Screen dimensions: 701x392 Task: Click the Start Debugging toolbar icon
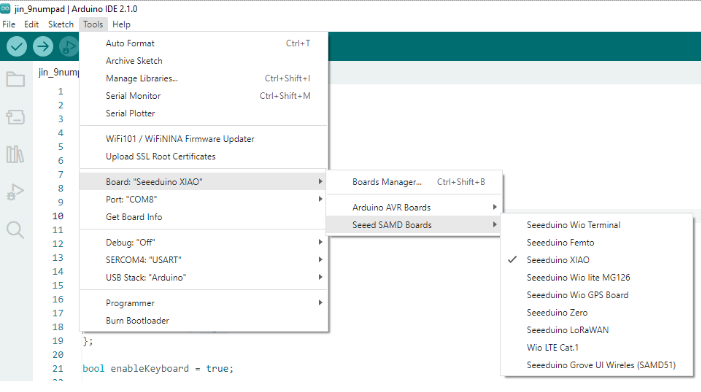69,46
